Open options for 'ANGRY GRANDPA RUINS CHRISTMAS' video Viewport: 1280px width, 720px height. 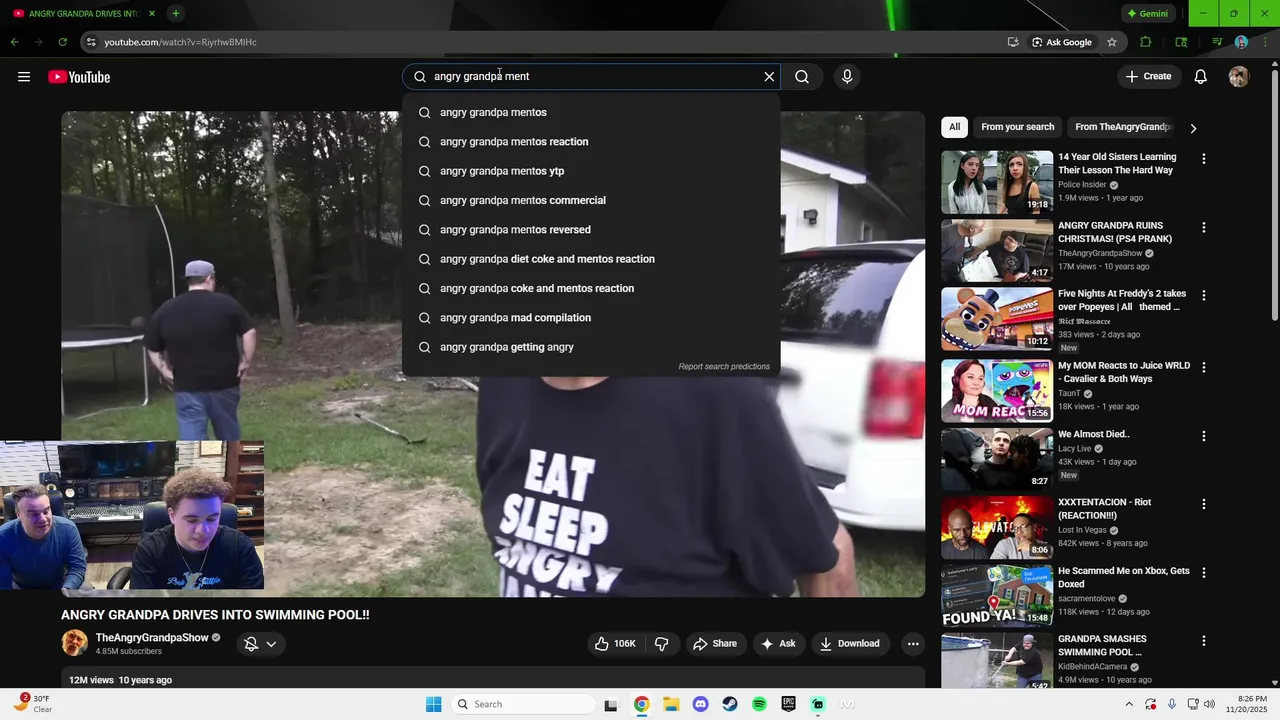1203,227
